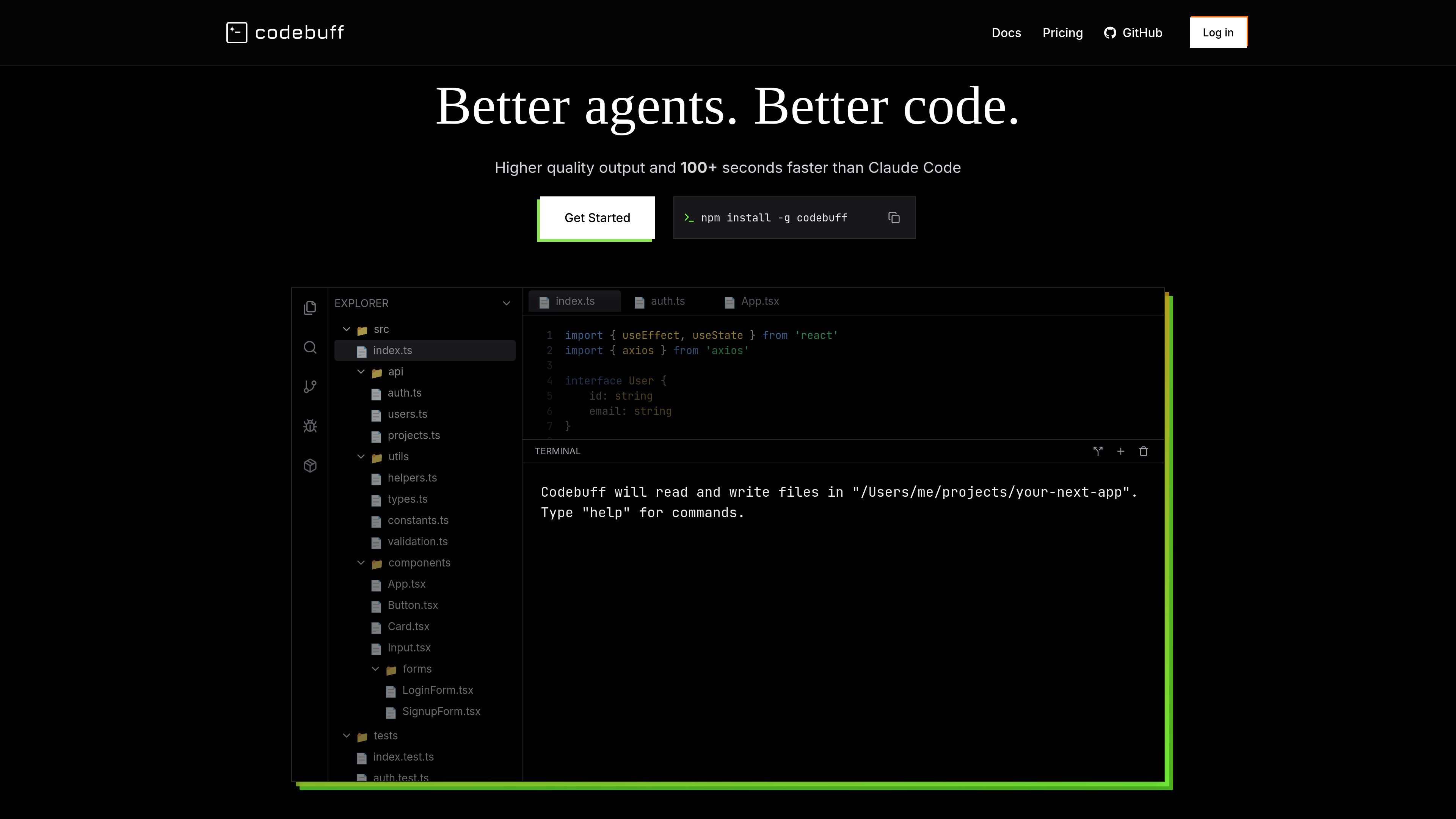Click the terminal prompt icon beside npm command
The image size is (1456, 819).
[x=689, y=218]
